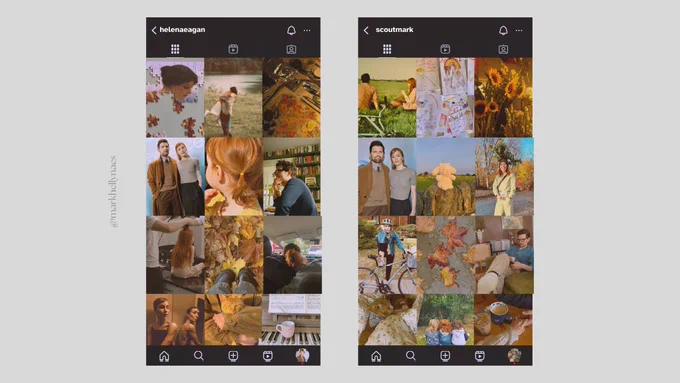Open man by bookshelves post
680x383 pixels.
(x=292, y=177)
